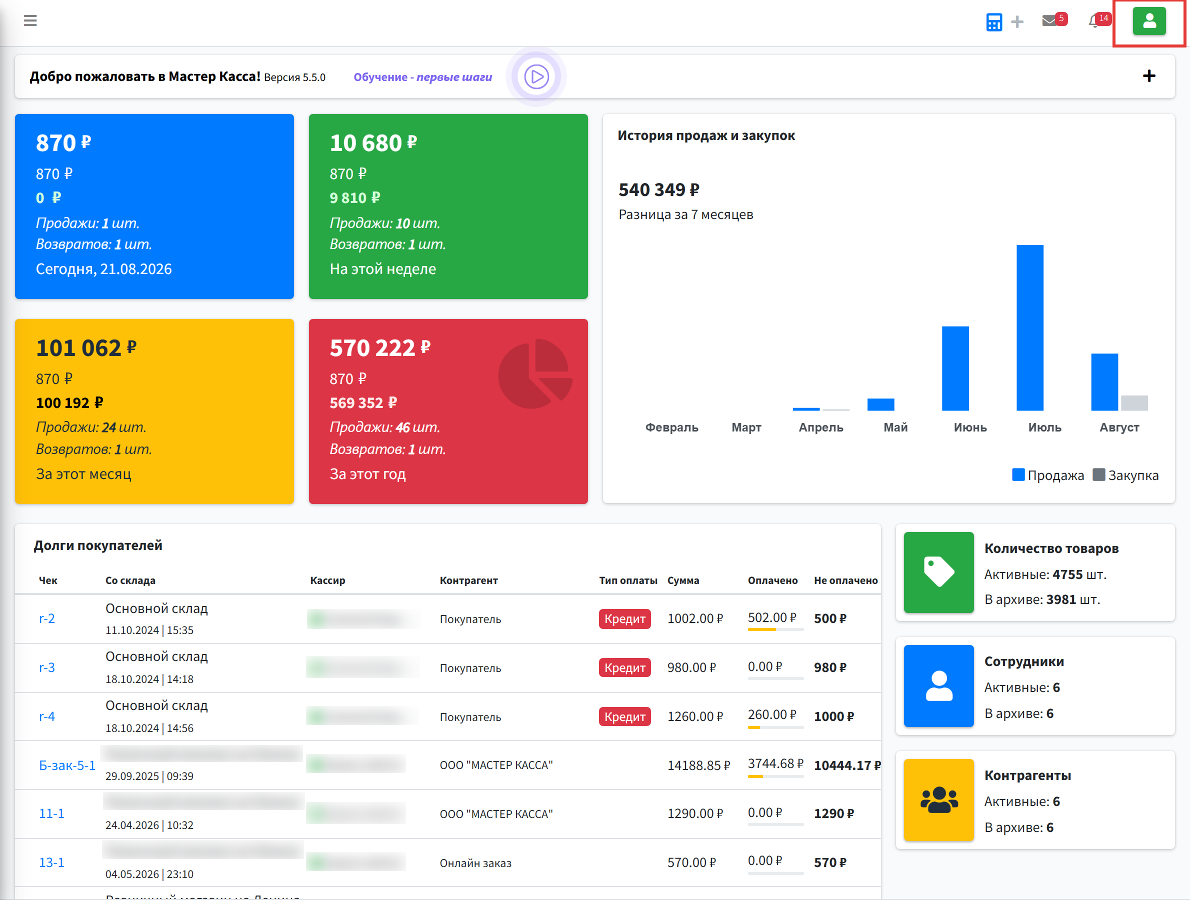
Task: Click the pie chart icon on yearly card
Action: [x=535, y=373]
